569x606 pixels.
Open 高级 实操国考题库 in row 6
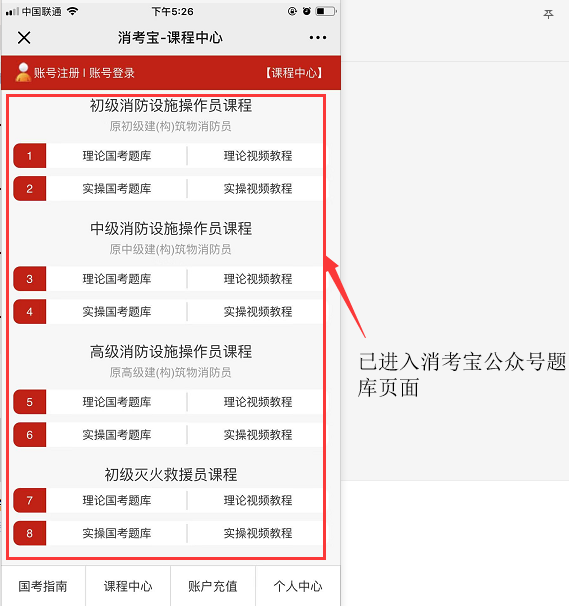tap(117, 435)
